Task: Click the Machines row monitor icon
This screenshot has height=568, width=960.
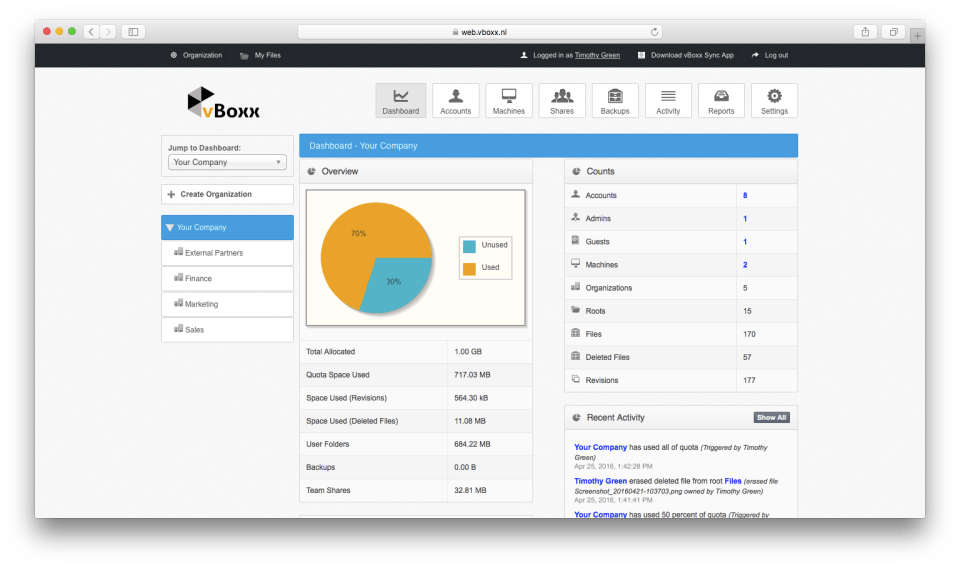Action: pos(576,263)
